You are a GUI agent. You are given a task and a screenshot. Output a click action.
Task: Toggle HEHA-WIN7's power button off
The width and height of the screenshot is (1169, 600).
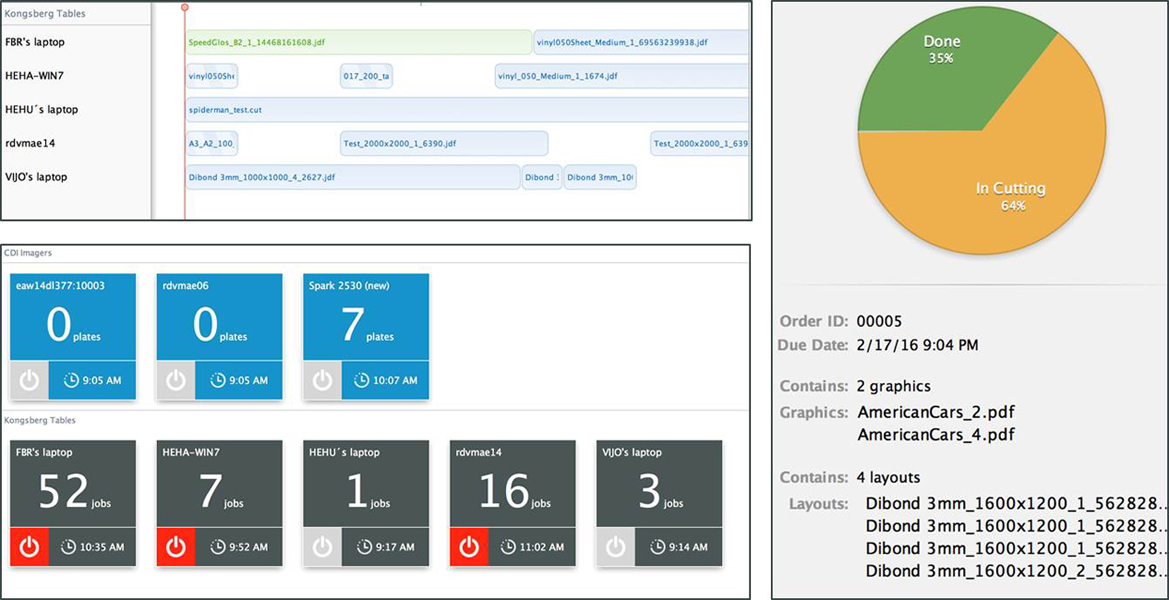[x=175, y=547]
